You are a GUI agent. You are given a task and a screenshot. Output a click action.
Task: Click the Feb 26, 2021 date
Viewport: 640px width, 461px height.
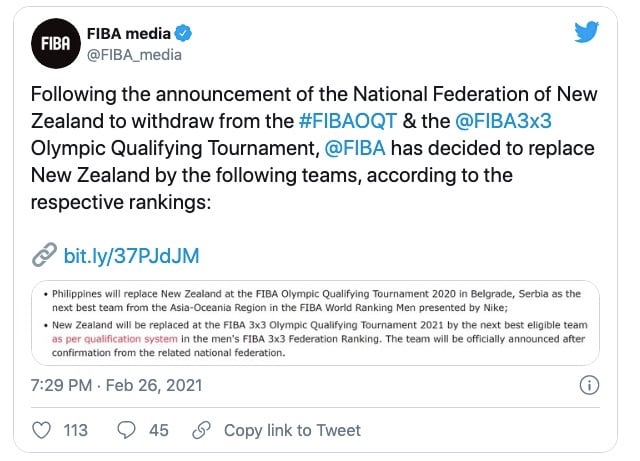(x=154, y=385)
